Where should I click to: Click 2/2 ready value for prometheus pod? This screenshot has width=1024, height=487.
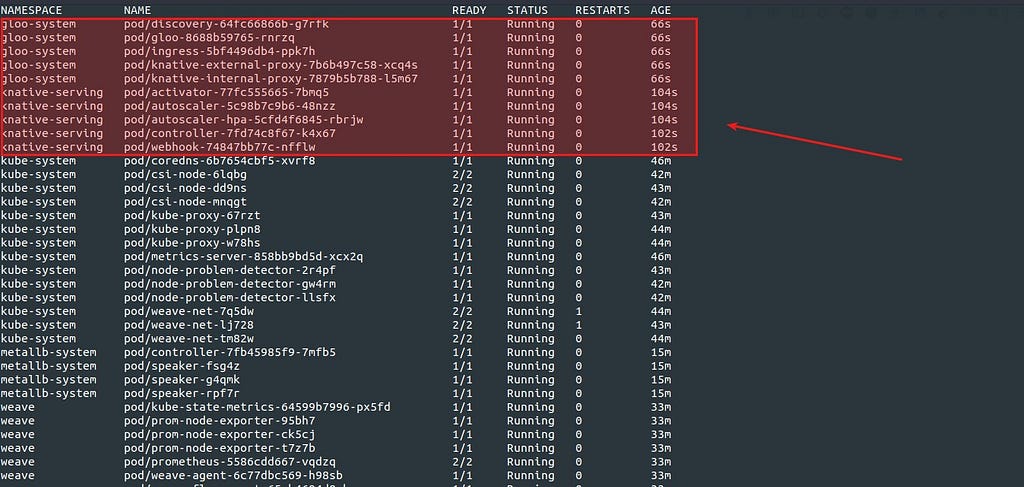point(462,463)
